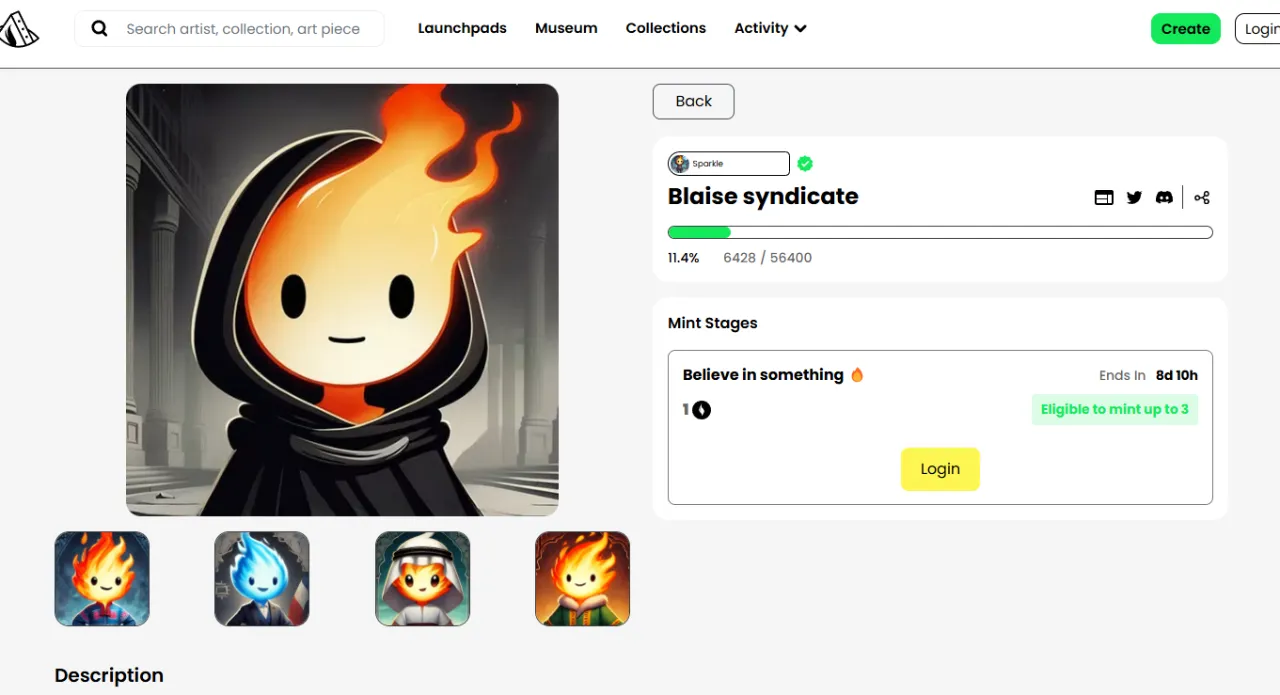
Task: Expand the Activity dropdown menu
Action: [x=770, y=28]
